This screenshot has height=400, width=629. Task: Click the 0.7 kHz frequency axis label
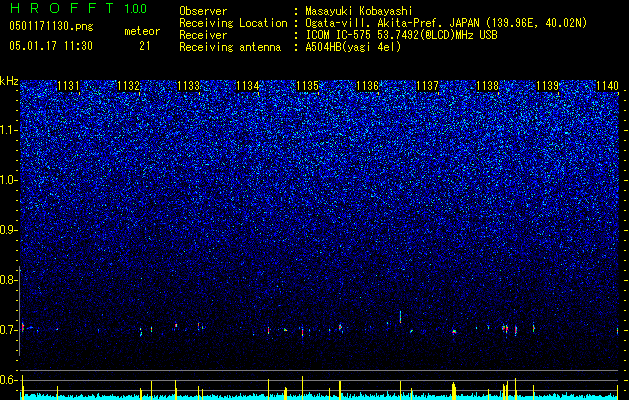[x=9, y=330]
